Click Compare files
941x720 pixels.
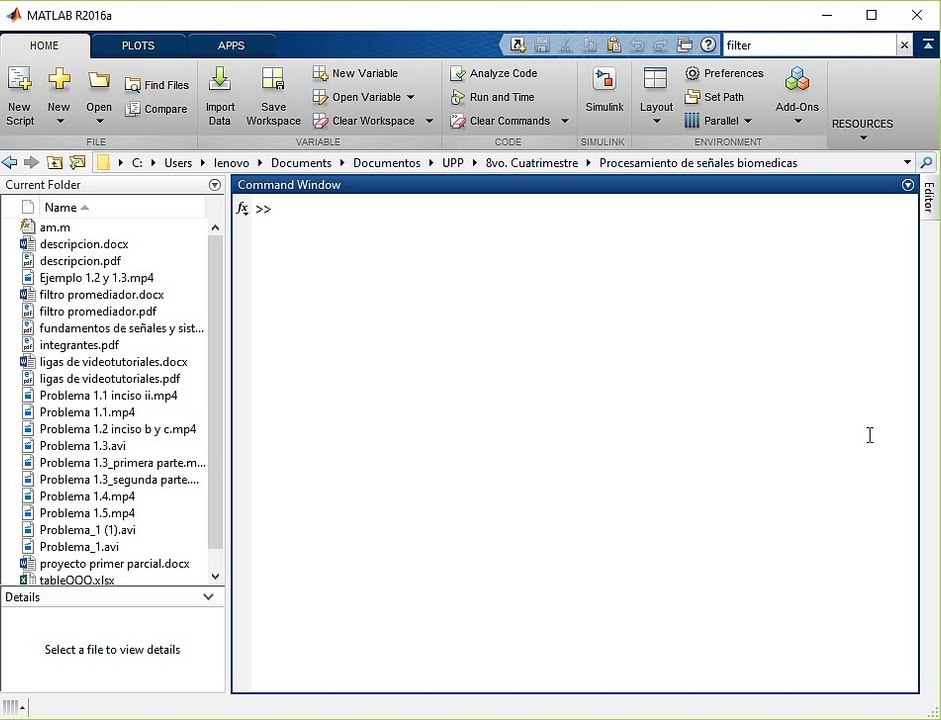click(x=156, y=109)
